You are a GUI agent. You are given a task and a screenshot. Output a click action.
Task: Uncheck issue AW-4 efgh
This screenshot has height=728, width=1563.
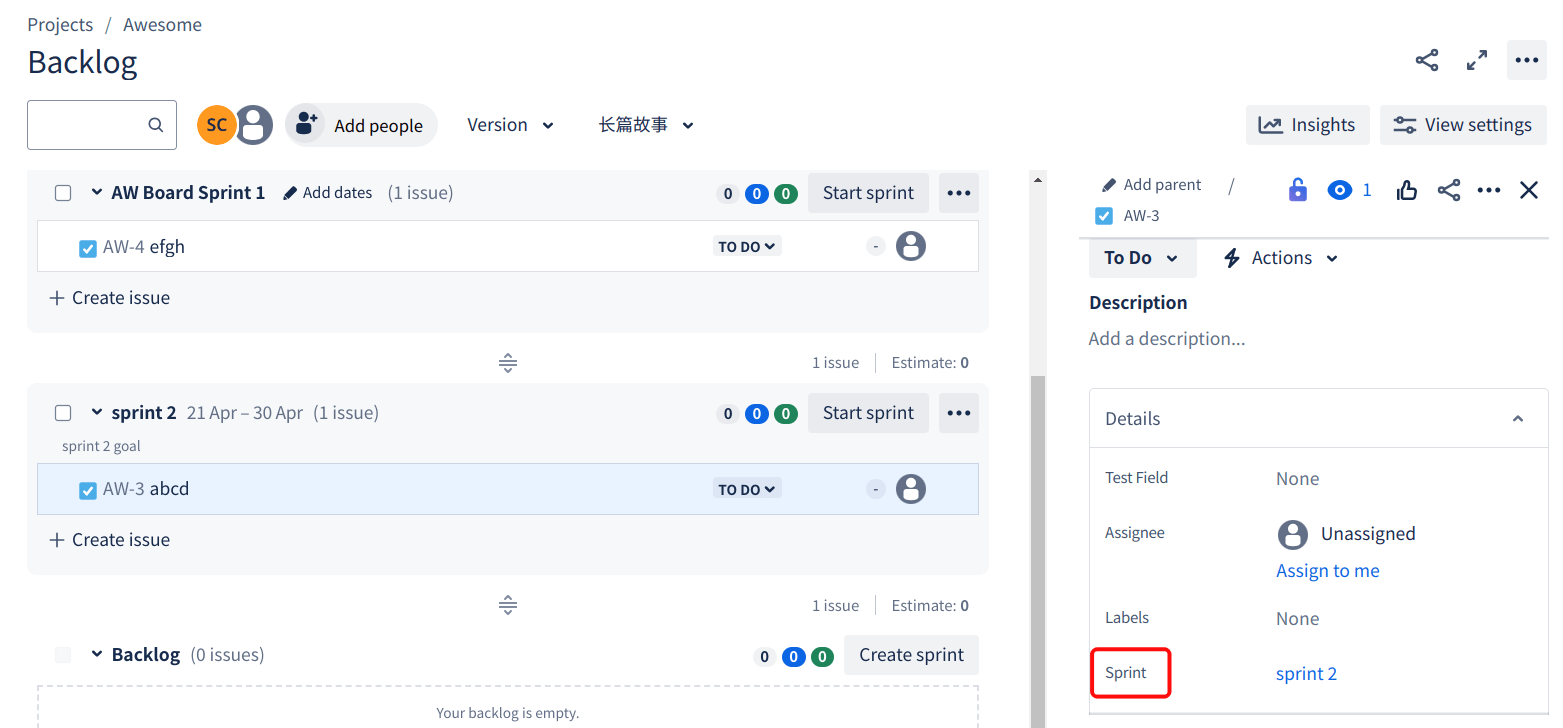86,246
